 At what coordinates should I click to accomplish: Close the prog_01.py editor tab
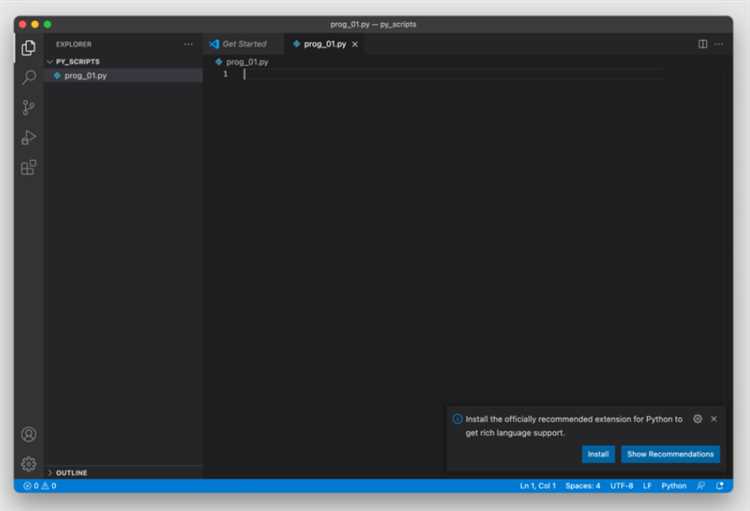click(355, 44)
